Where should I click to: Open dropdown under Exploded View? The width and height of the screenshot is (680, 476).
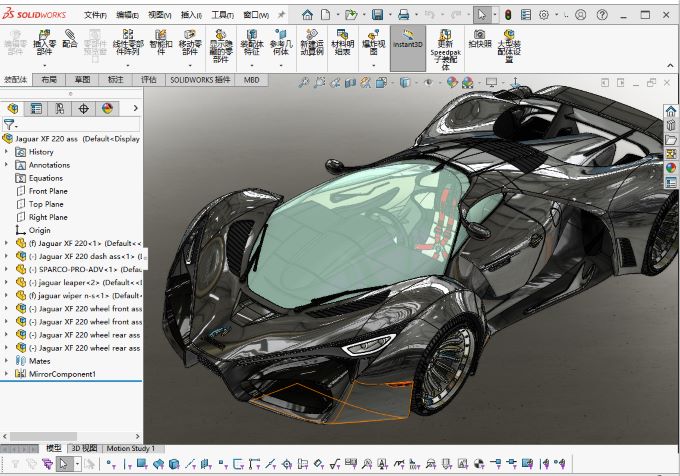click(373, 65)
